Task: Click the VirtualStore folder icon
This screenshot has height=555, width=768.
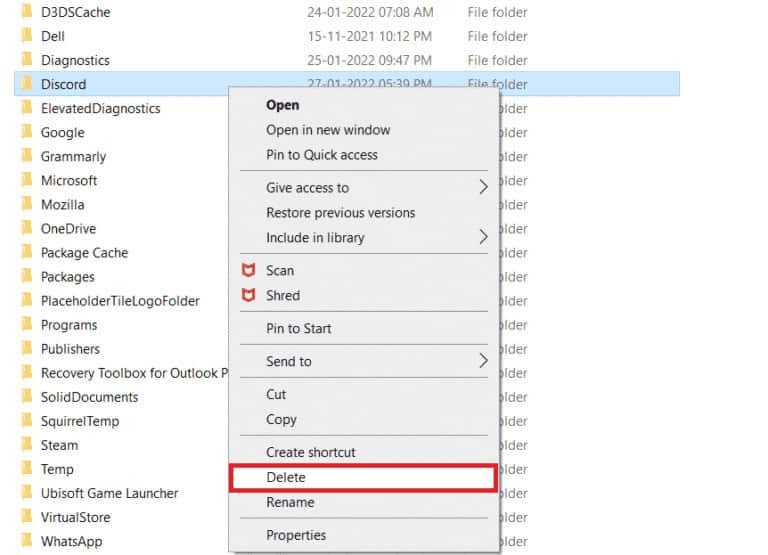Action: coord(27,516)
